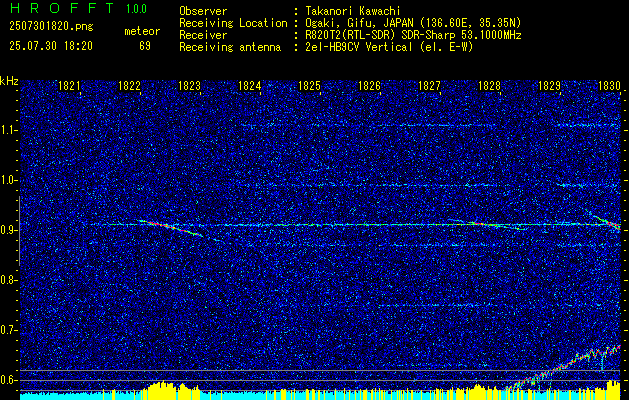Image resolution: width=629 pixels, height=400 pixels.
Task: Click the 1826 time marker
Action: point(369,86)
